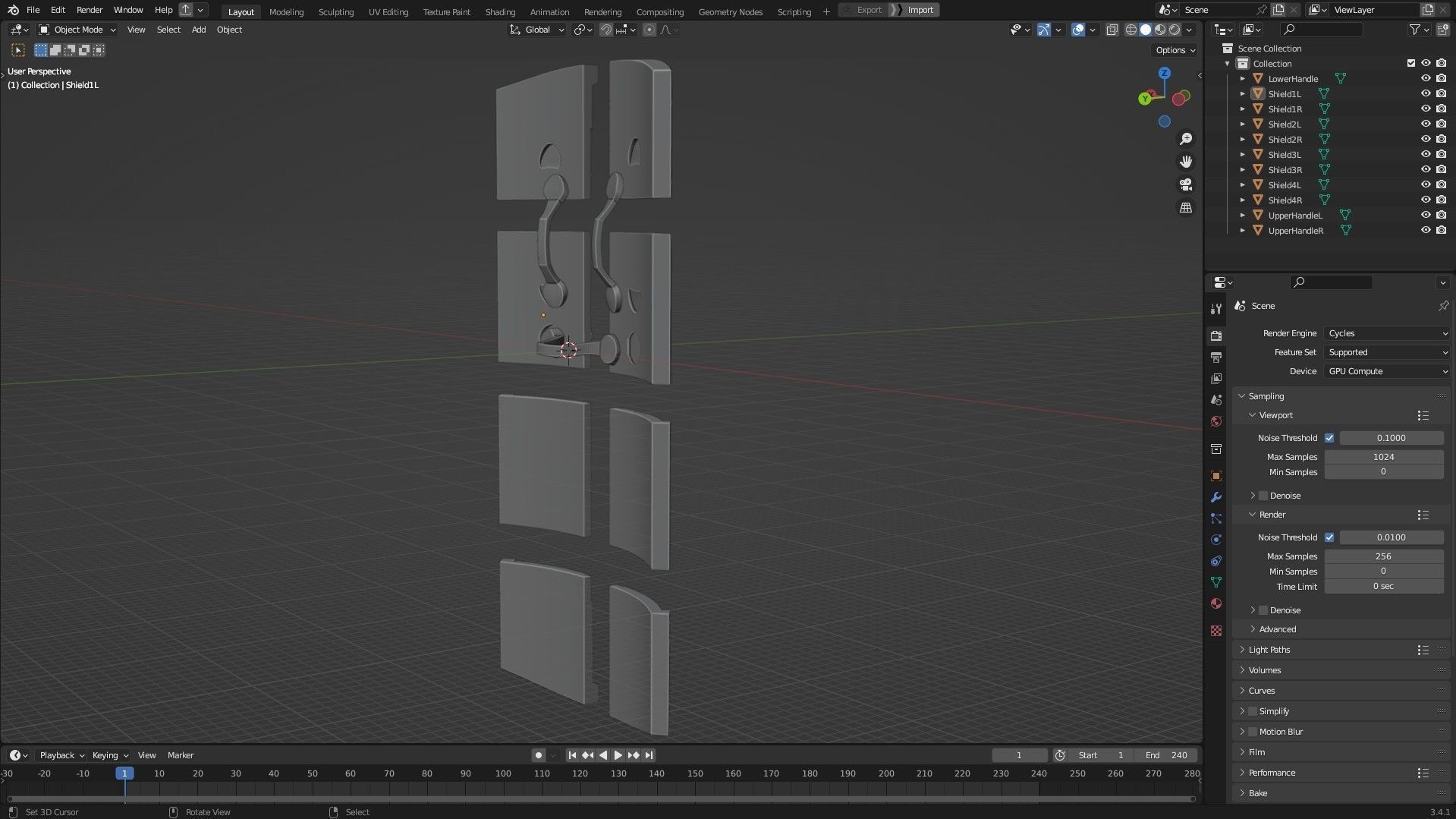1456x819 pixels.
Task: Open the Object Mode dropdown
Action: click(77, 30)
